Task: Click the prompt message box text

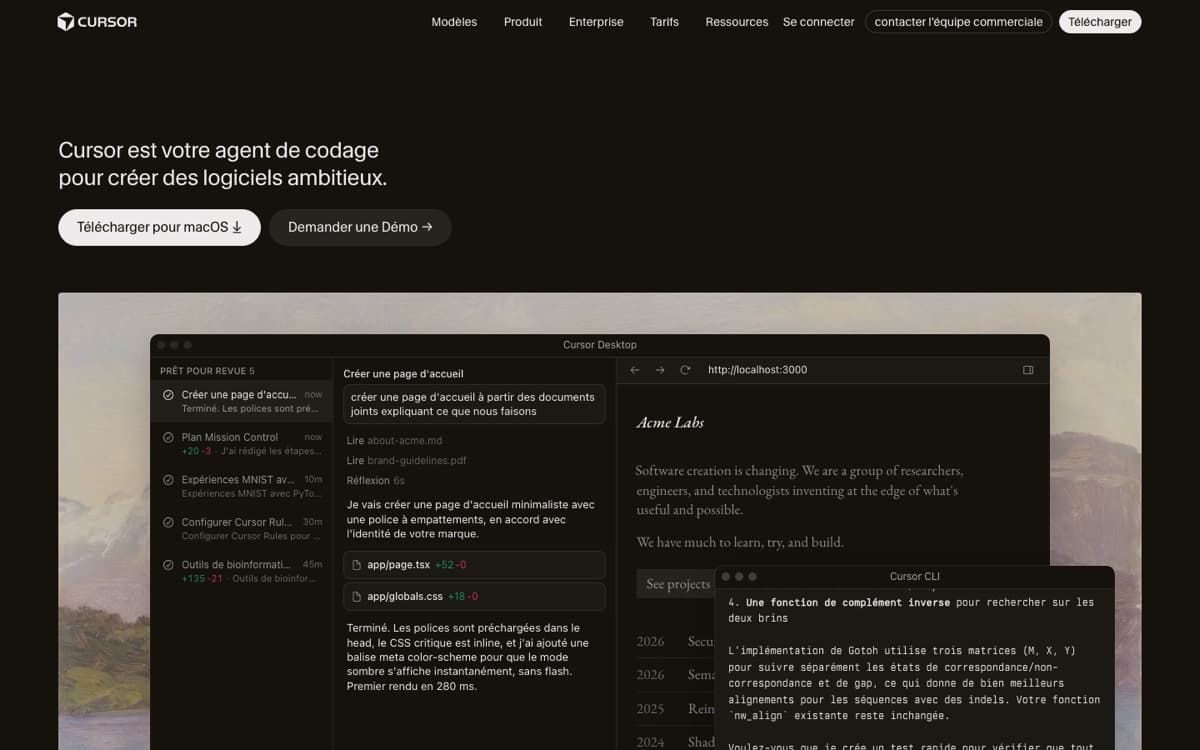Action: (474, 404)
